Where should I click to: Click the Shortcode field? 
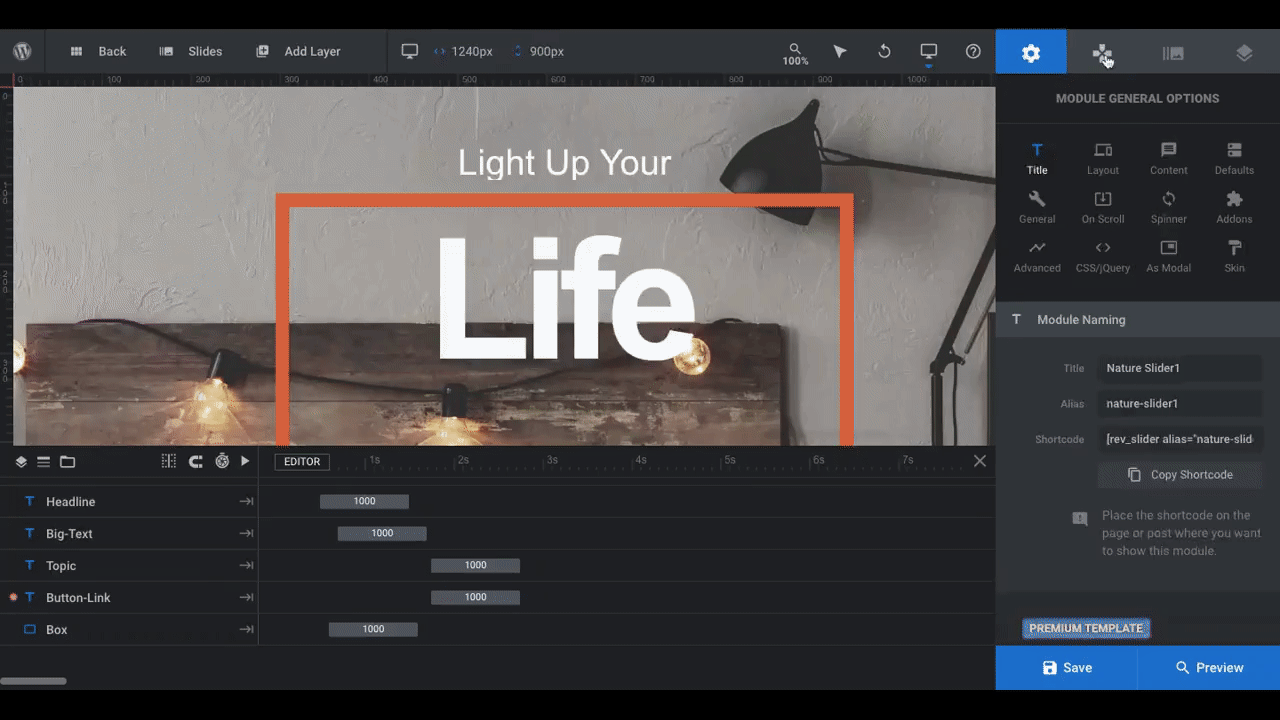[1179, 439]
